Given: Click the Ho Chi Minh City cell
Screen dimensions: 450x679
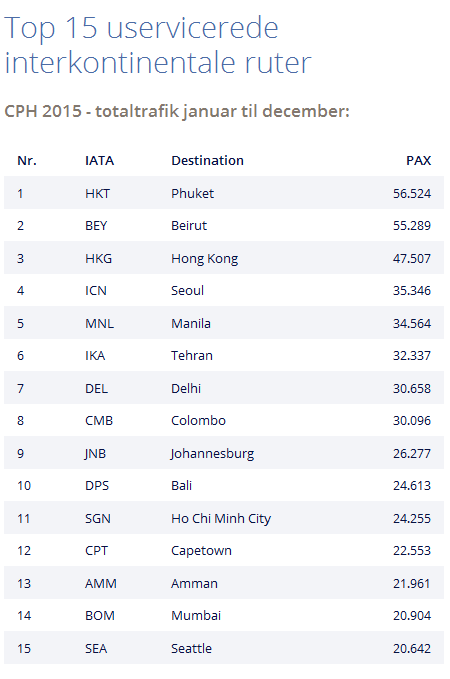Looking at the screenshot, I should [x=221, y=518].
